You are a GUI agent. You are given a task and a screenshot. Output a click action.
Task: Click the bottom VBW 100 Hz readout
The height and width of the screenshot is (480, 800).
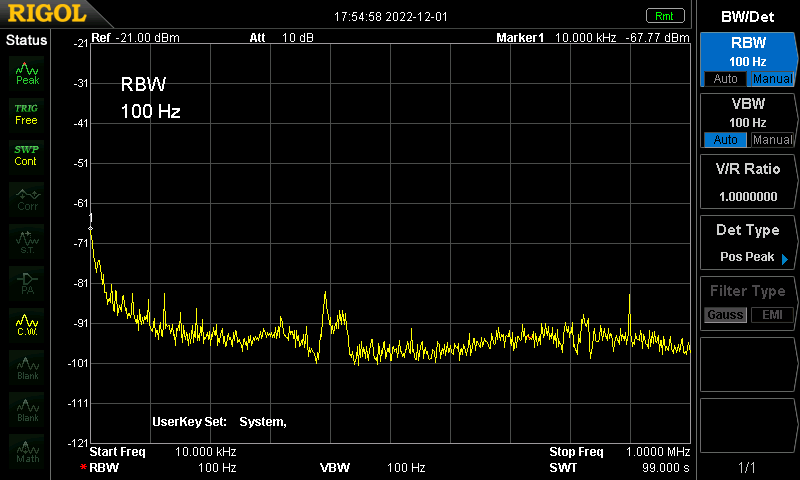(372, 468)
